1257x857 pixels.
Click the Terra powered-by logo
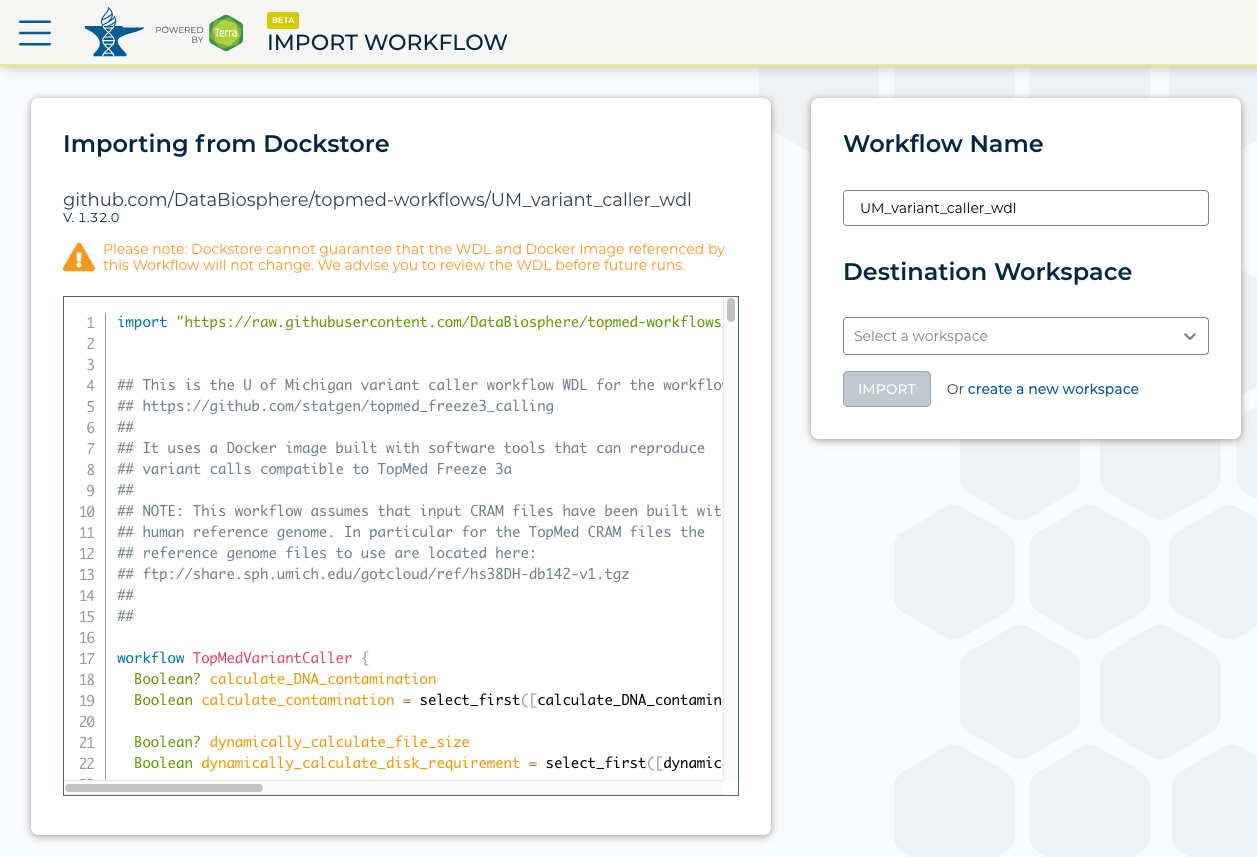coord(226,32)
